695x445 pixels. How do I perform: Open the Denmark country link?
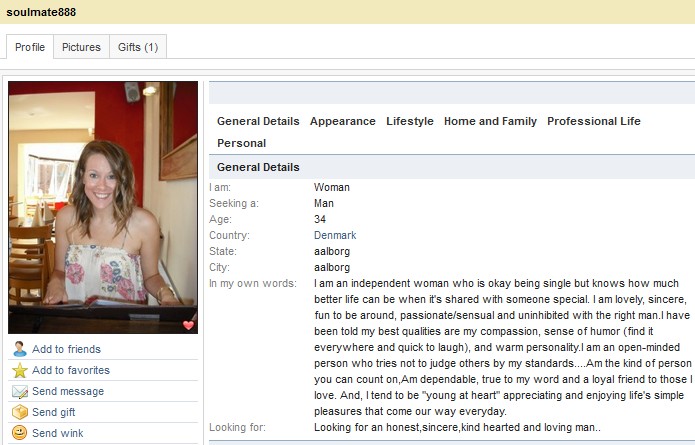pyautogui.click(x=335, y=235)
